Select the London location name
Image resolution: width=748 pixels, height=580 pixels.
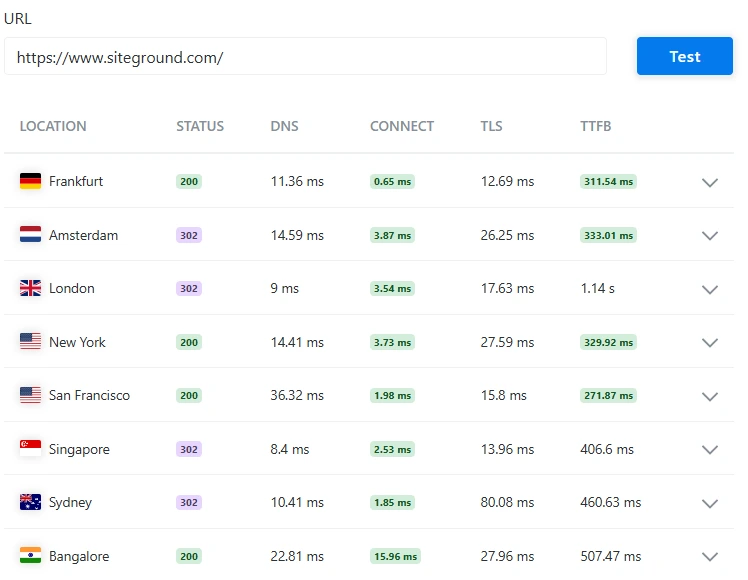point(72,289)
